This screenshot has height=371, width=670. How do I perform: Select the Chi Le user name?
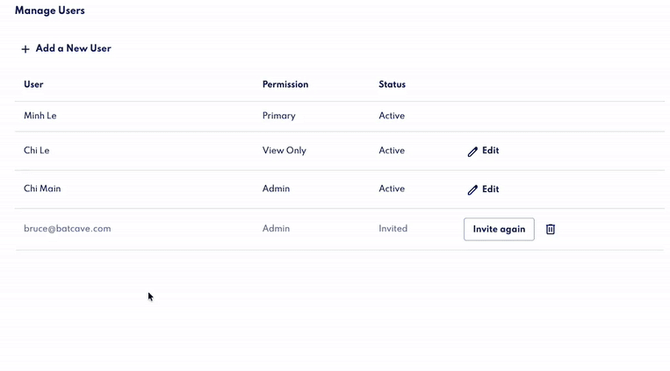point(37,150)
